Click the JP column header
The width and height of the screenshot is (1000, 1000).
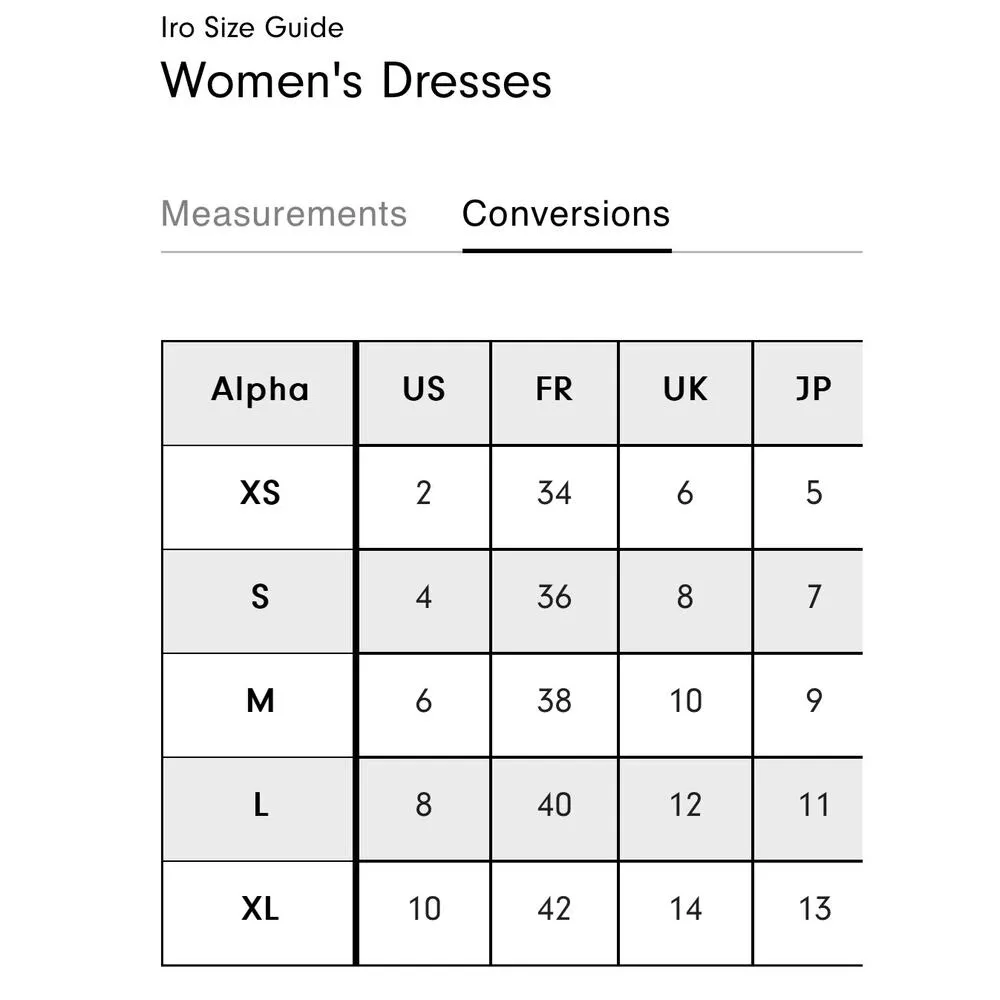pos(813,390)
